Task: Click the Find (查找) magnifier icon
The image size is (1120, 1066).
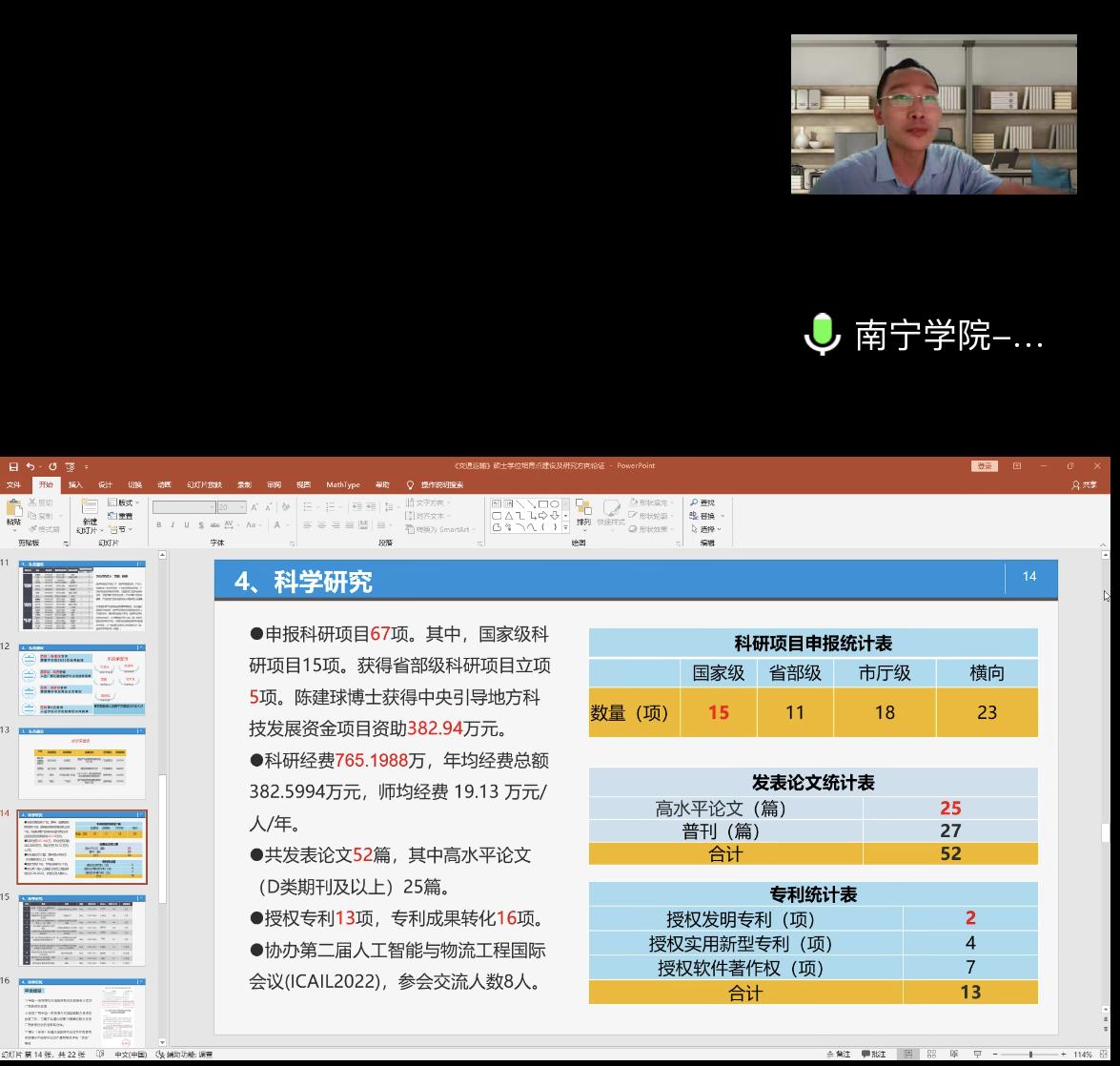Action: click(x=694, y=502)
